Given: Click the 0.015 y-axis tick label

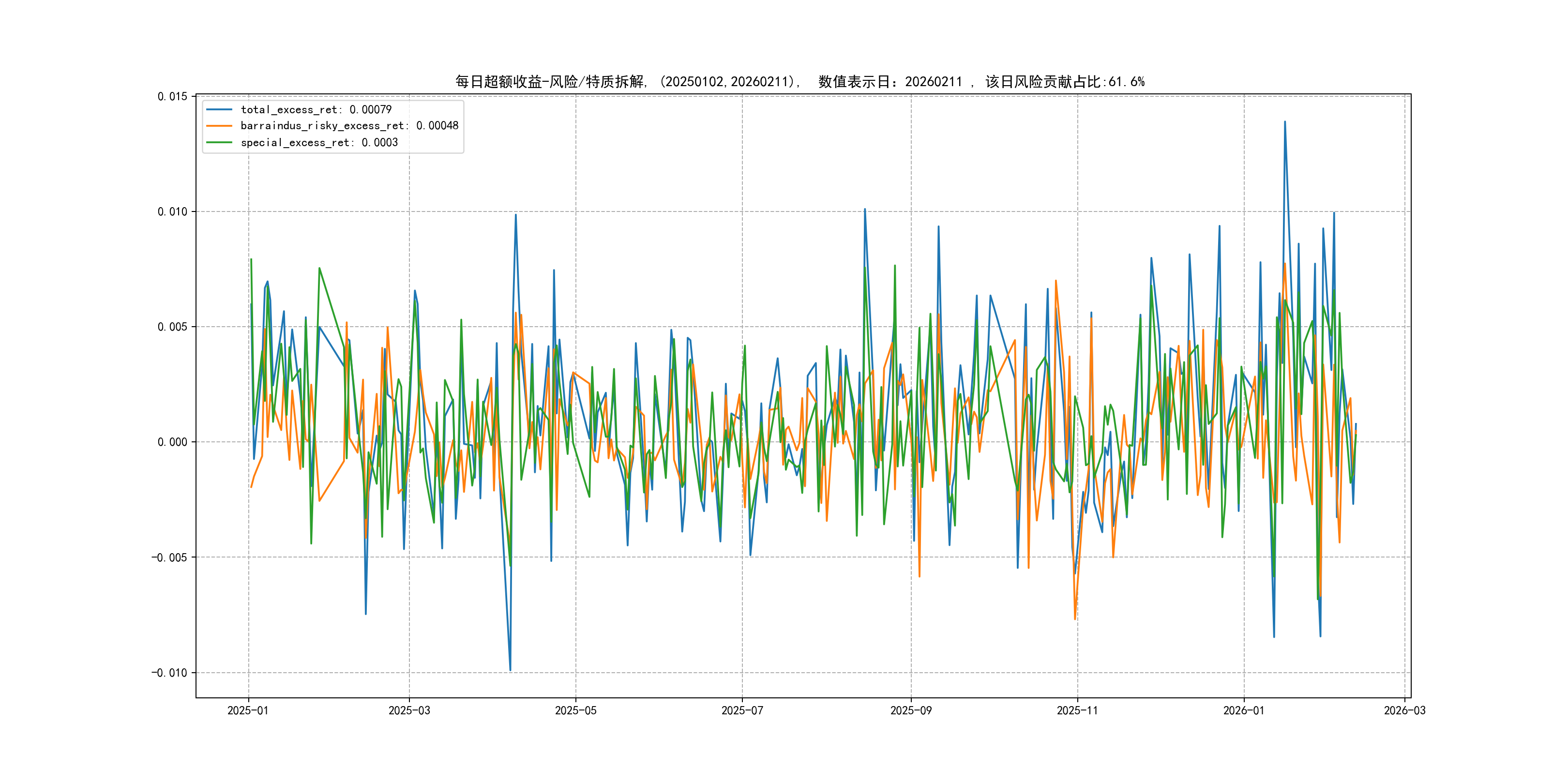Looking at the screenshot, I should tap(172, 97).
